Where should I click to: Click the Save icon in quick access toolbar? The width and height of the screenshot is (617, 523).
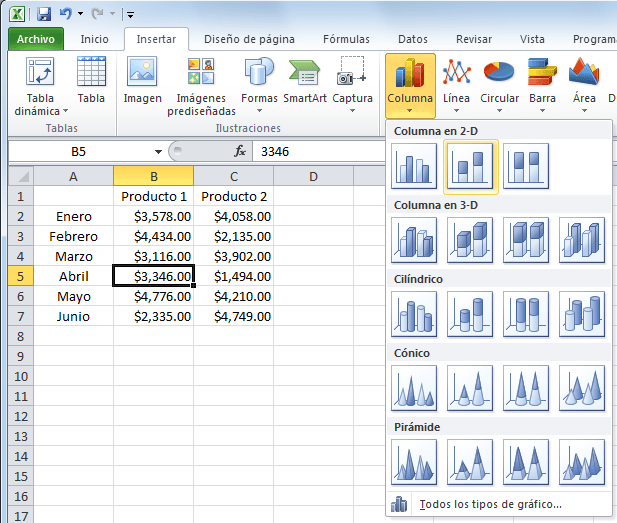(x=44, y=14)
